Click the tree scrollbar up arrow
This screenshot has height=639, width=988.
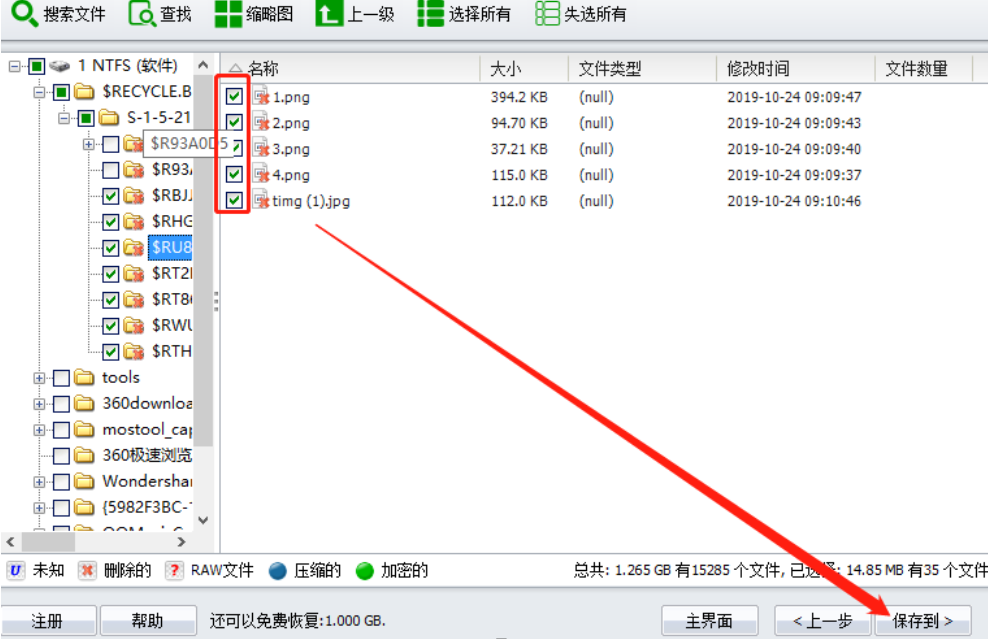pos(203,64)
